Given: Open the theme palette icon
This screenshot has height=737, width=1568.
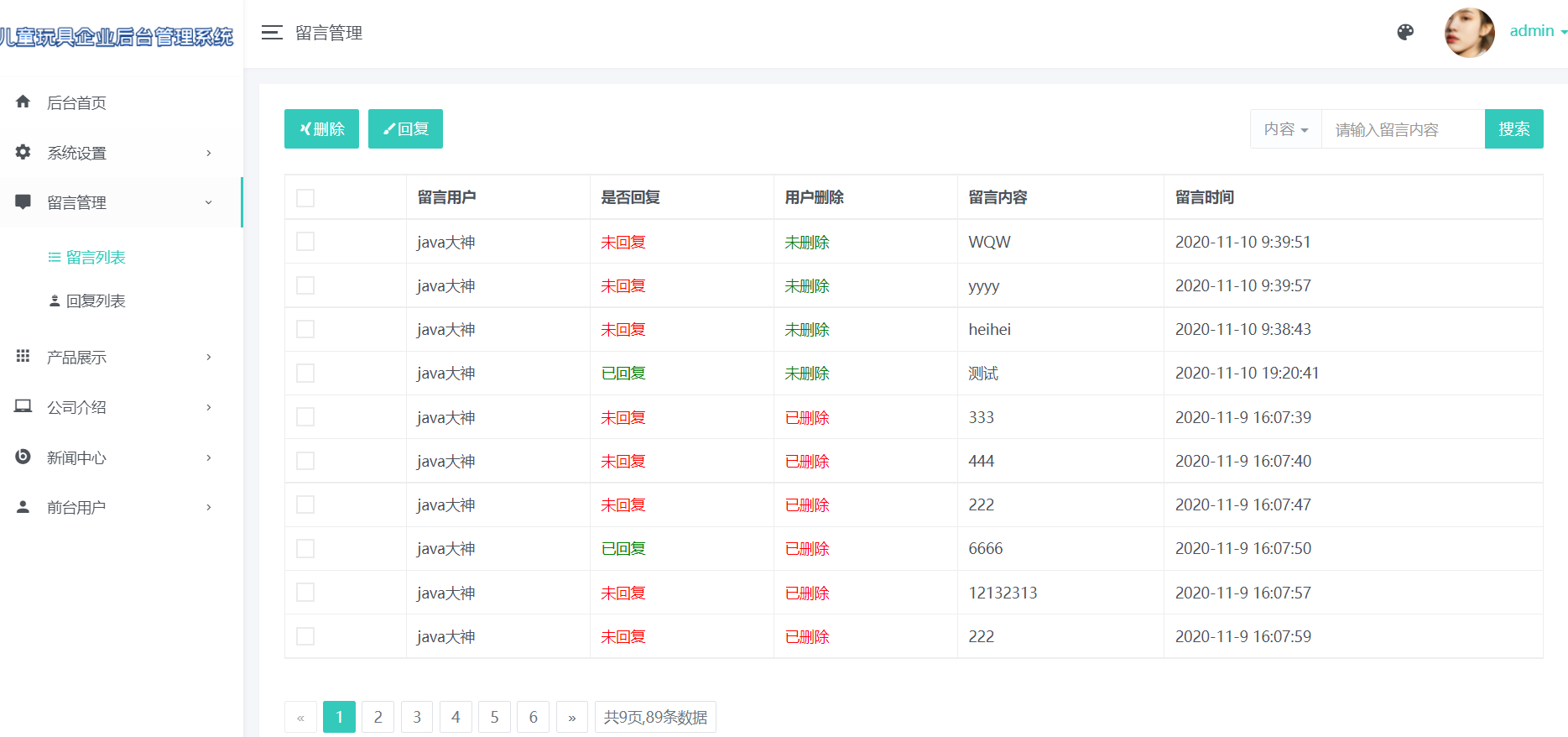Looking at the screenshot, I should click(1405, 32).
